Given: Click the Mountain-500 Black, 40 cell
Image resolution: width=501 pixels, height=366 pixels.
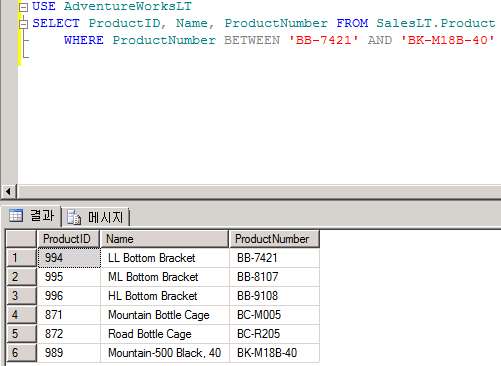Looking at the screenshot, I should (165, 353).
